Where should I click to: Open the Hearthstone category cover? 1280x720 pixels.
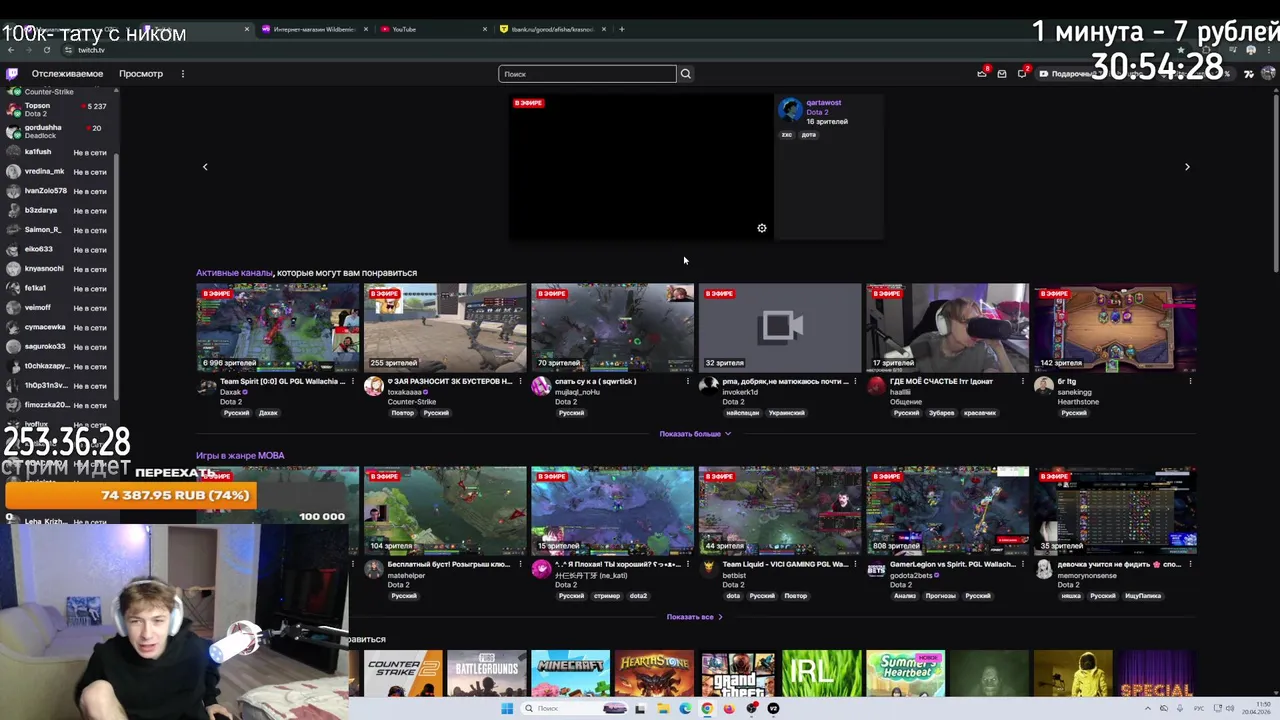654,673
